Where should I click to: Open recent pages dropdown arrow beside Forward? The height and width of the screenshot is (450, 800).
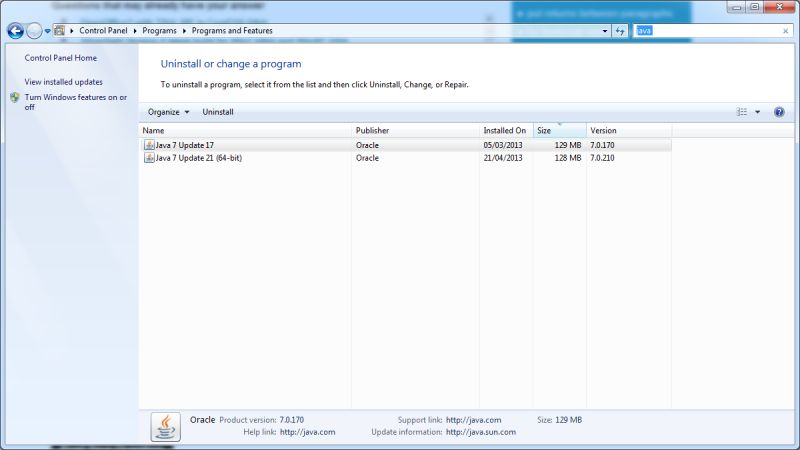47,31
